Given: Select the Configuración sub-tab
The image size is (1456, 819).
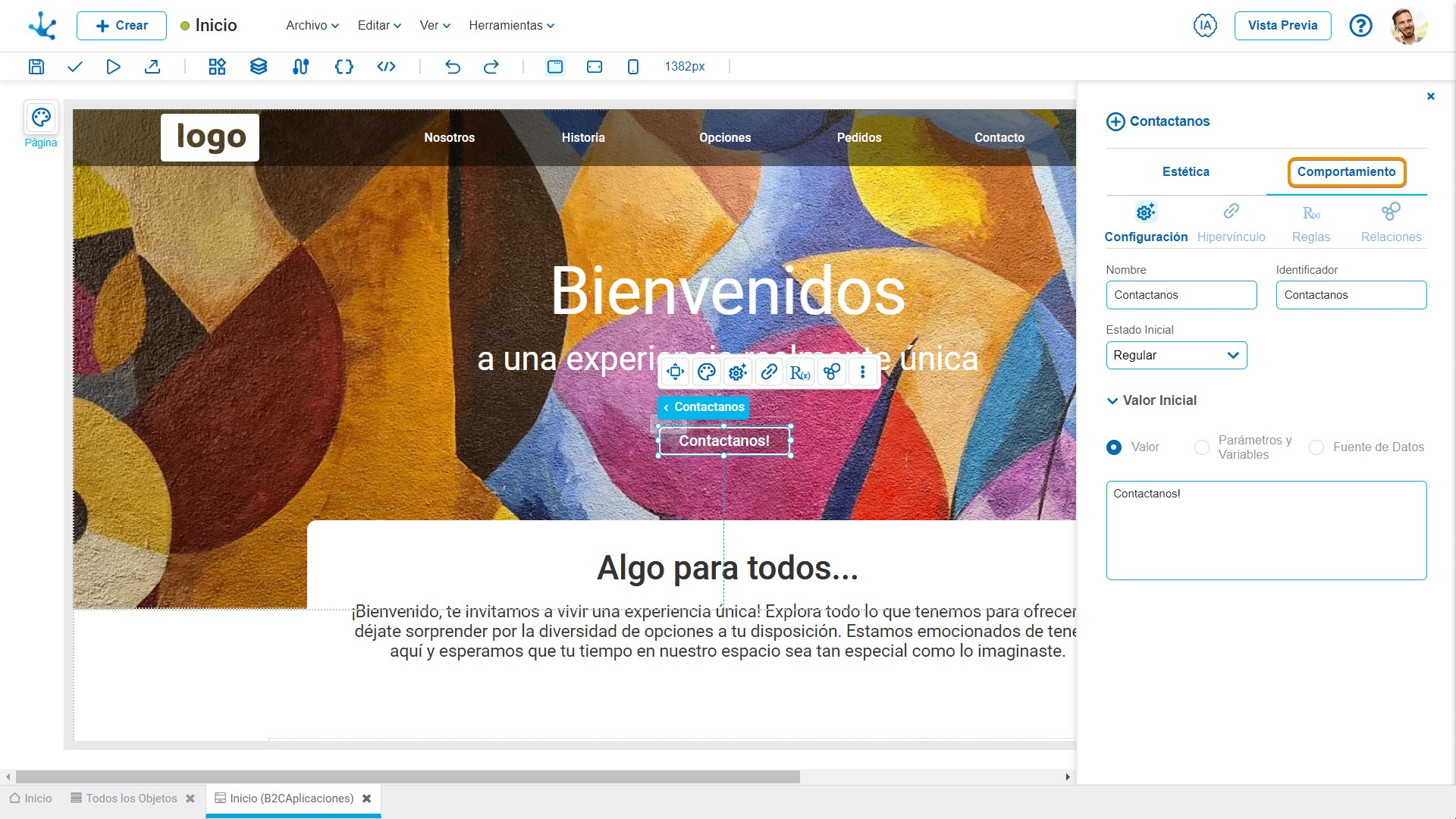Looking at the screenshot, I should click(x=1146, y=223).
